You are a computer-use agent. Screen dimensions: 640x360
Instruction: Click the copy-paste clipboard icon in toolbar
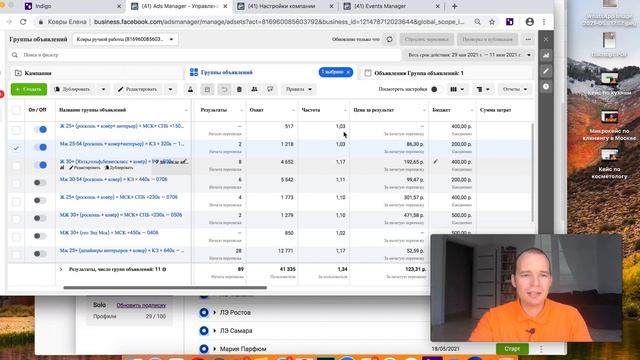point(207,89)
